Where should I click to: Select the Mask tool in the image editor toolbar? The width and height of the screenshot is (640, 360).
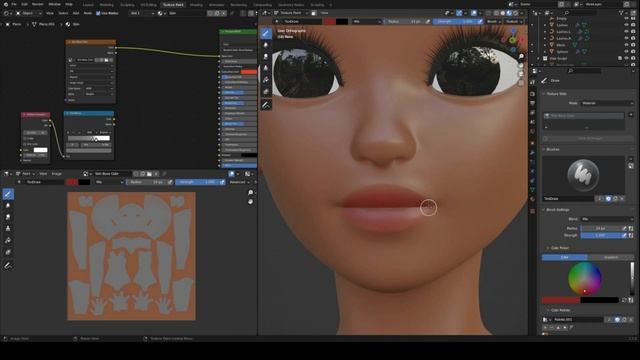click(x=8, y=252)
